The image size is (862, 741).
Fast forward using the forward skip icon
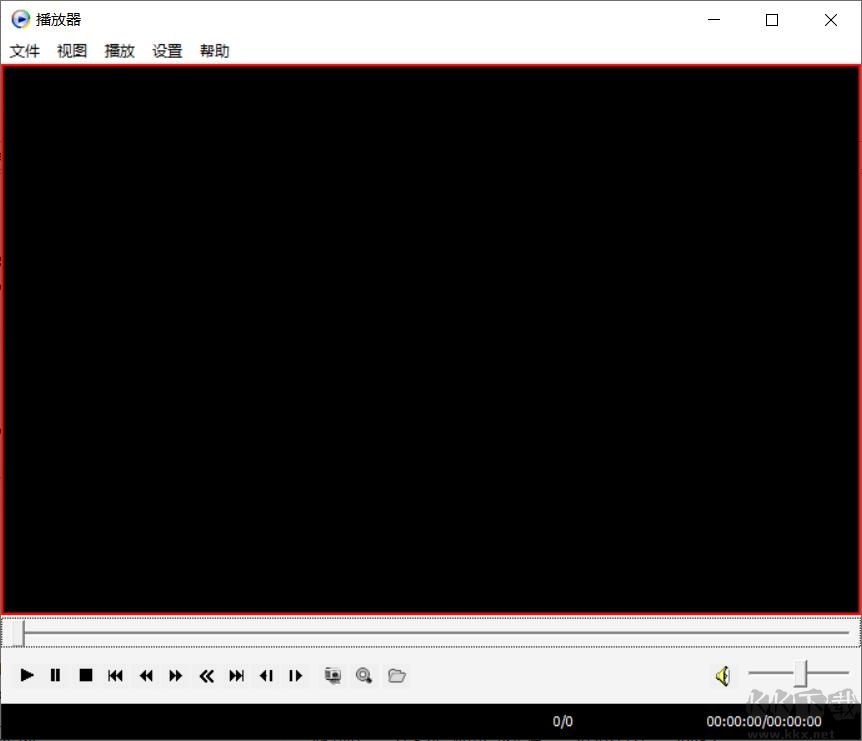point(175,675)
